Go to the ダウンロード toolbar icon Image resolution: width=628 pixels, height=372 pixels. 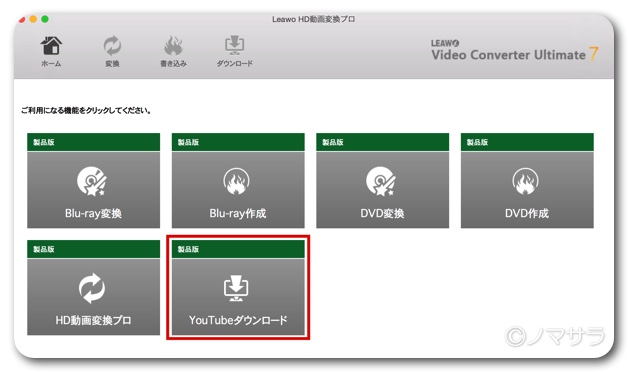click(x=235, y=46)
